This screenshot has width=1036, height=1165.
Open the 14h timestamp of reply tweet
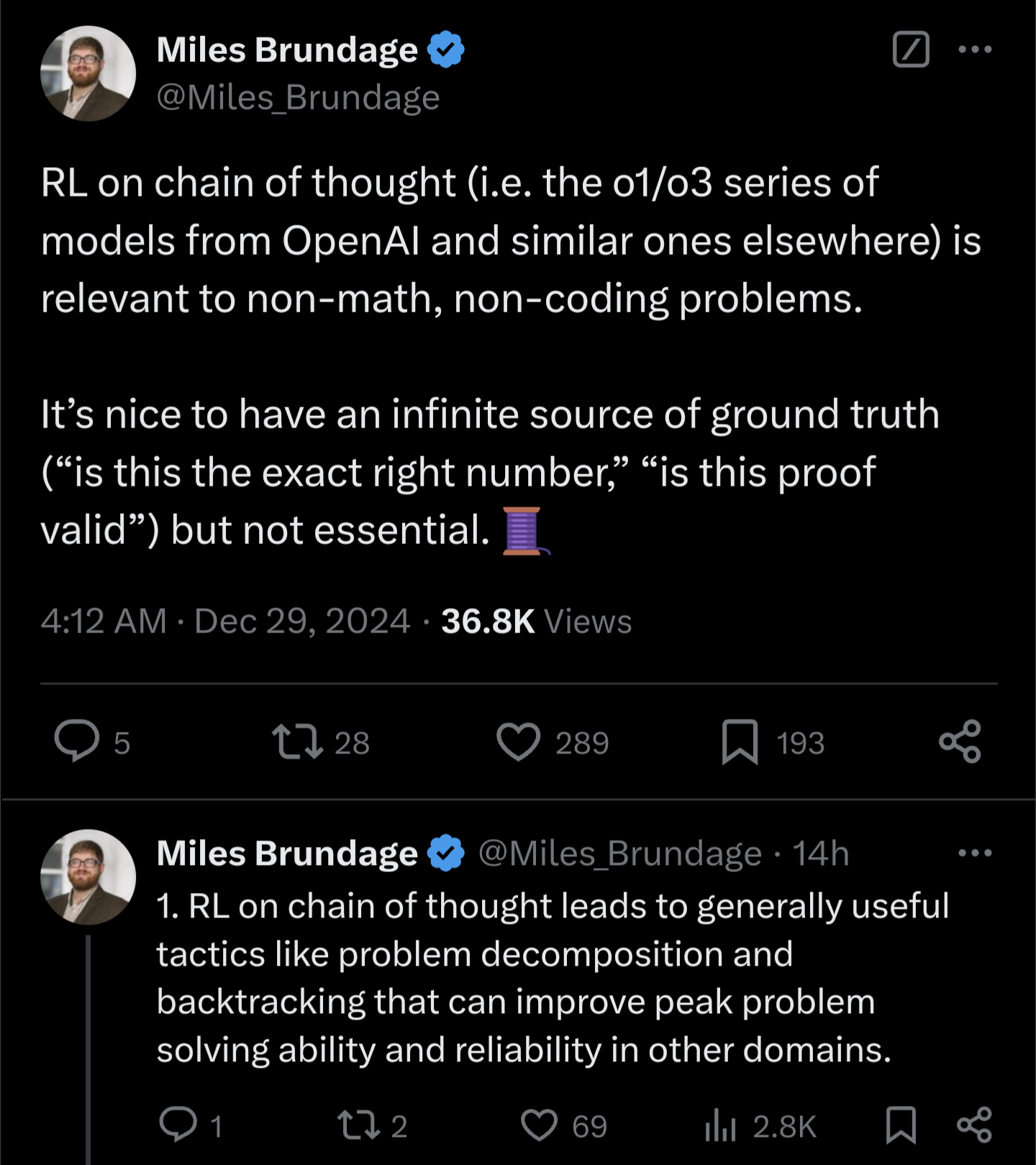[x=821, y=854]
